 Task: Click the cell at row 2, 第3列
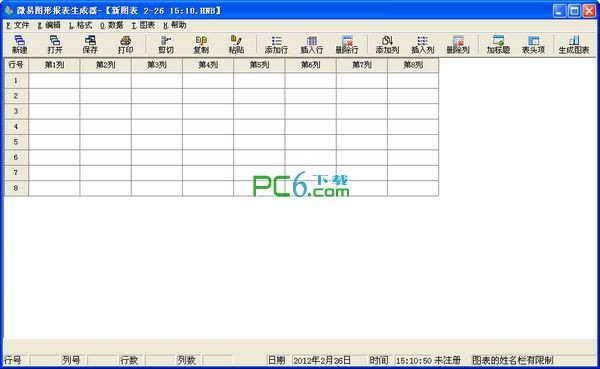click(x=157, y=96)
